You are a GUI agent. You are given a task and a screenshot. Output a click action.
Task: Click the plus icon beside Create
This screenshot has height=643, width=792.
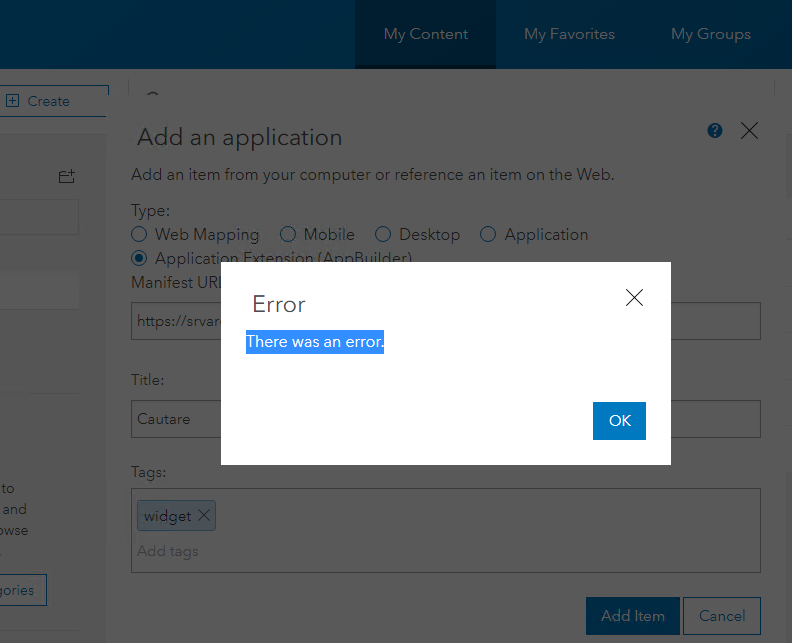click(x=13, y=101)
